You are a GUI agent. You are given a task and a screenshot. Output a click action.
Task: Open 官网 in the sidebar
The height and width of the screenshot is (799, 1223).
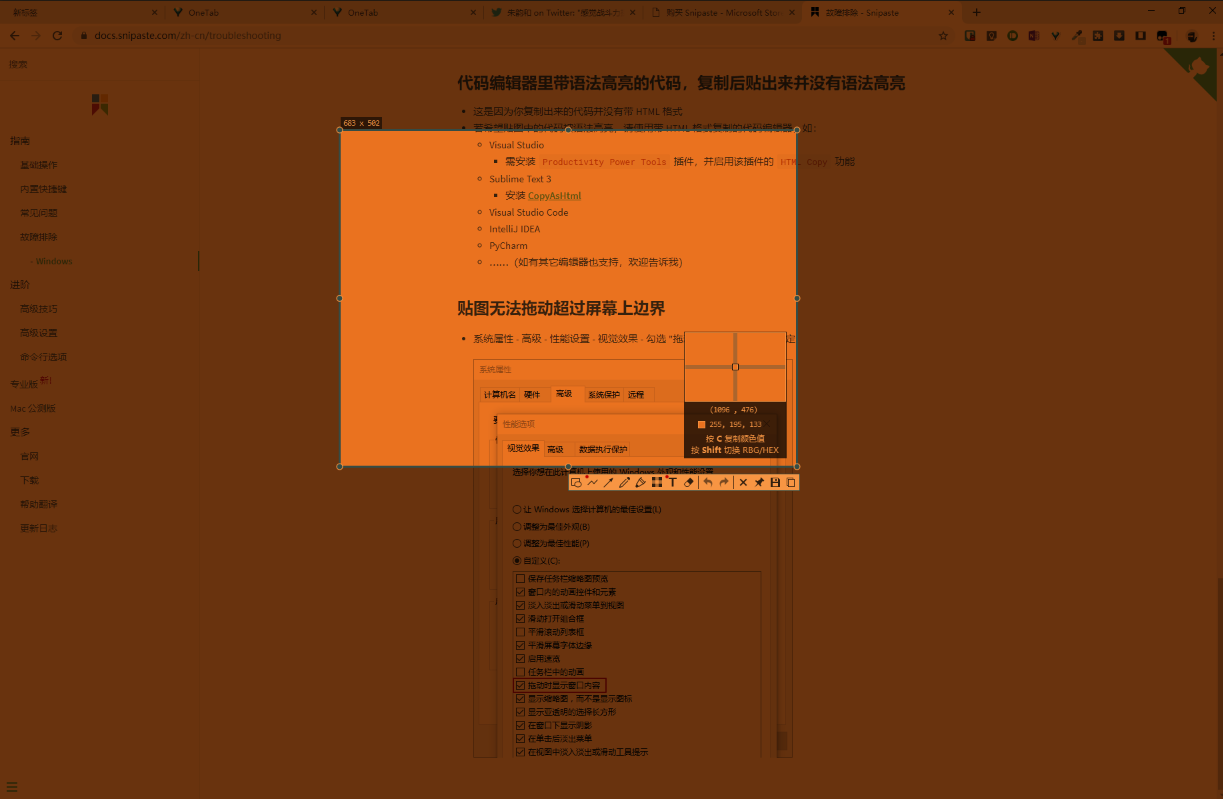(30, 456)
